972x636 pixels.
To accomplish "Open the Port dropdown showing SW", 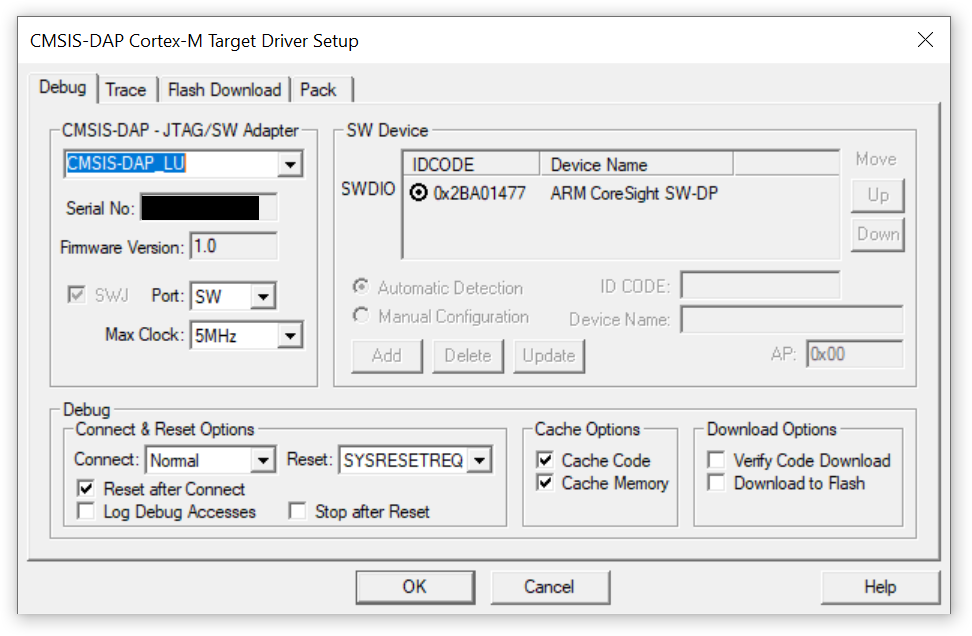I will [x=263, y=296].
